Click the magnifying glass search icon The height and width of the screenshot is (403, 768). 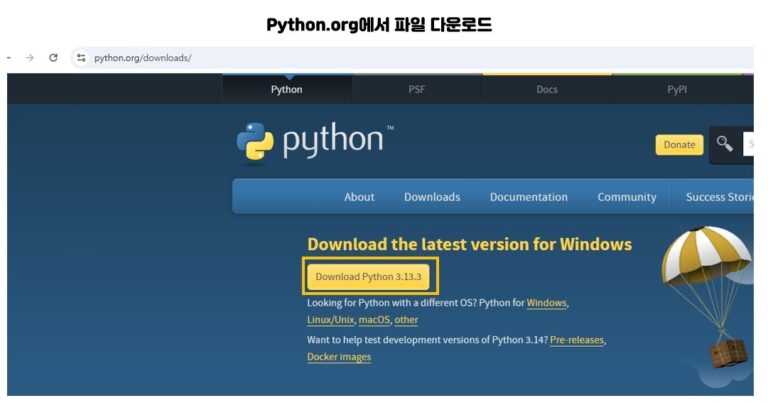[x=724, y=144]
